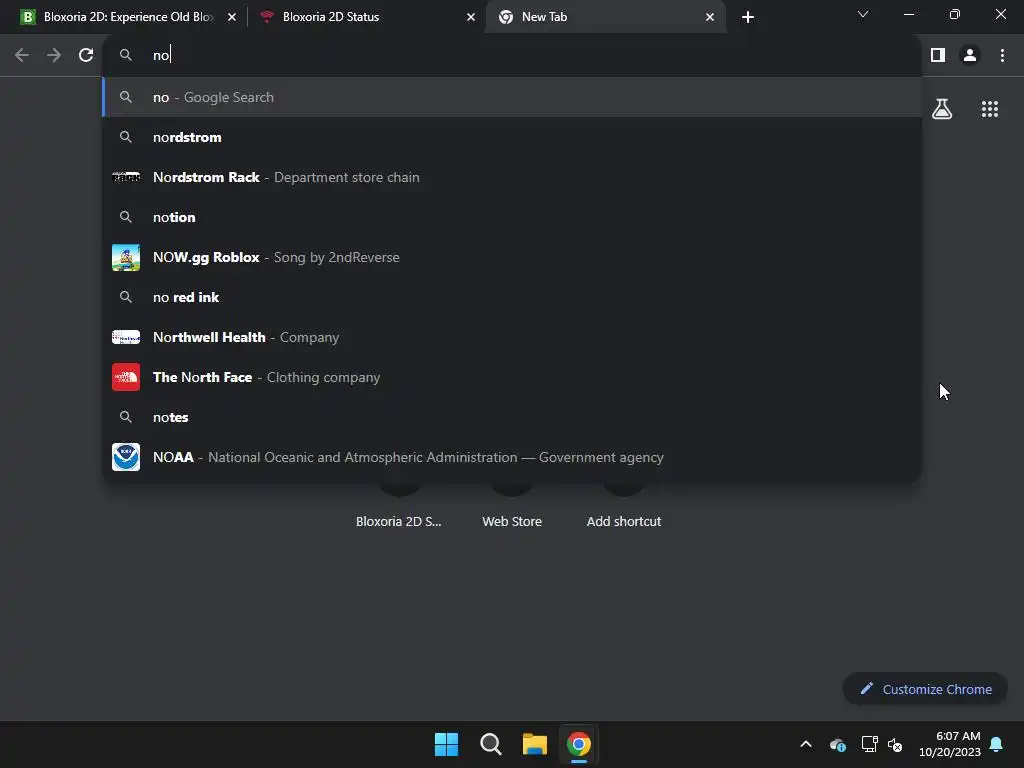Close the Bloxoria 2D Status tab
This screenshot has width=1024, height=768.
[x=471, y=17]
